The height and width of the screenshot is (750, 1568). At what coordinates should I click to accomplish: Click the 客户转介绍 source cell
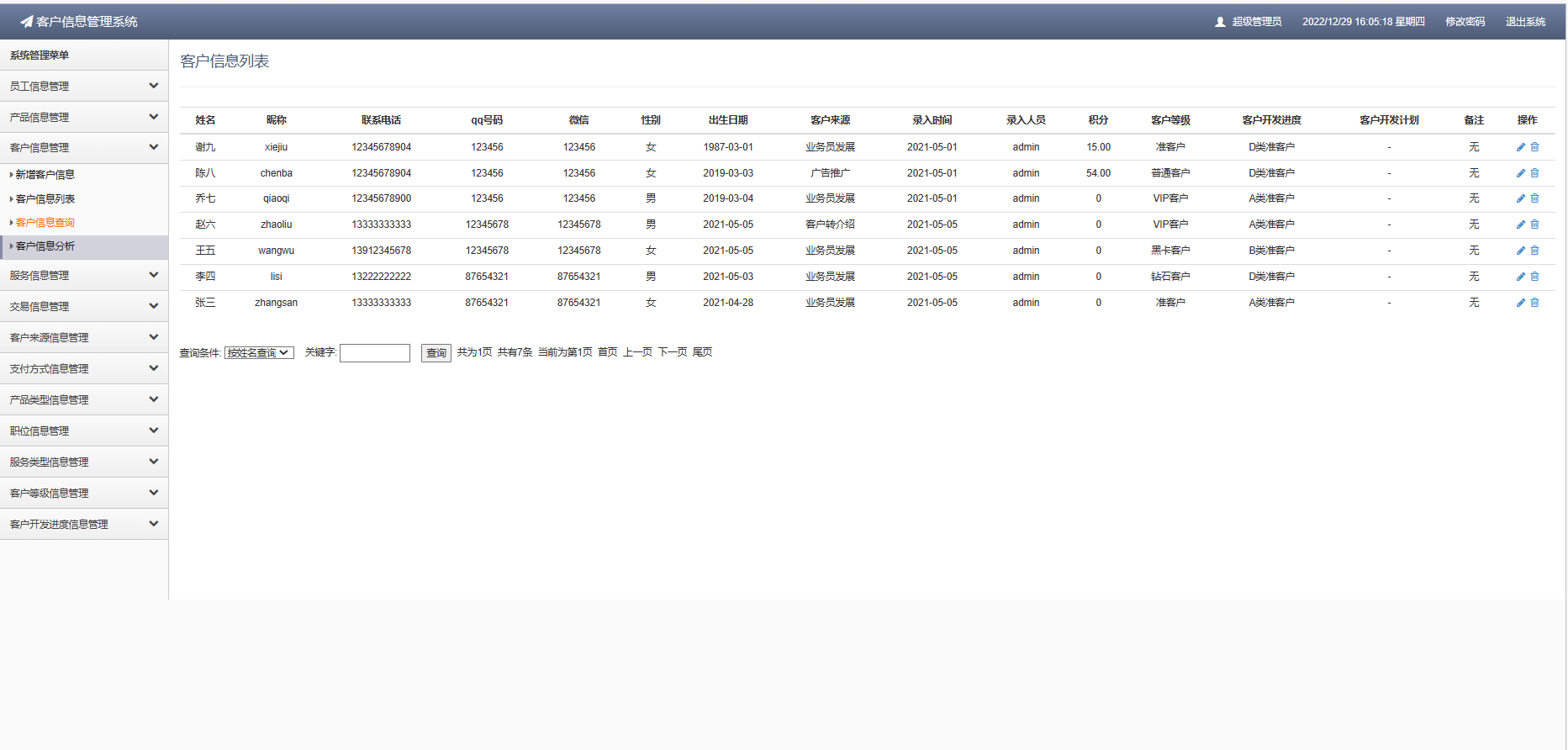coord(830,224)
